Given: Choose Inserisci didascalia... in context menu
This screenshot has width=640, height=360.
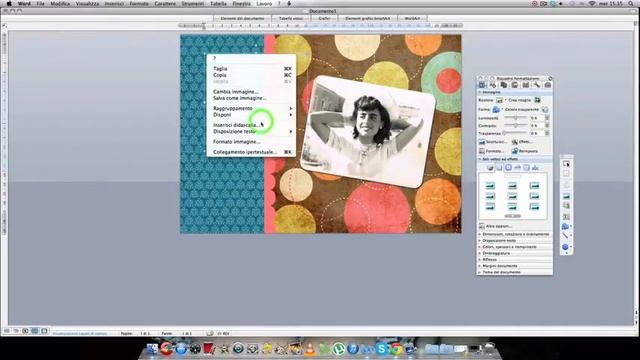Looking at the screenshot, I should [251, 125].
